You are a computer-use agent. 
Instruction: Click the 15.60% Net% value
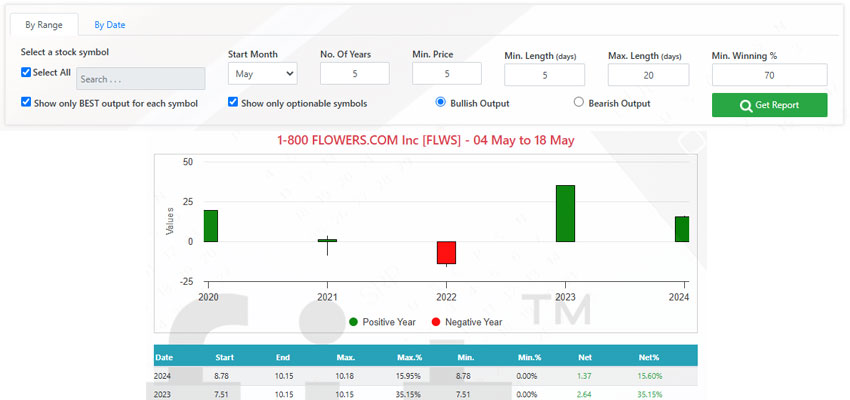650,376
